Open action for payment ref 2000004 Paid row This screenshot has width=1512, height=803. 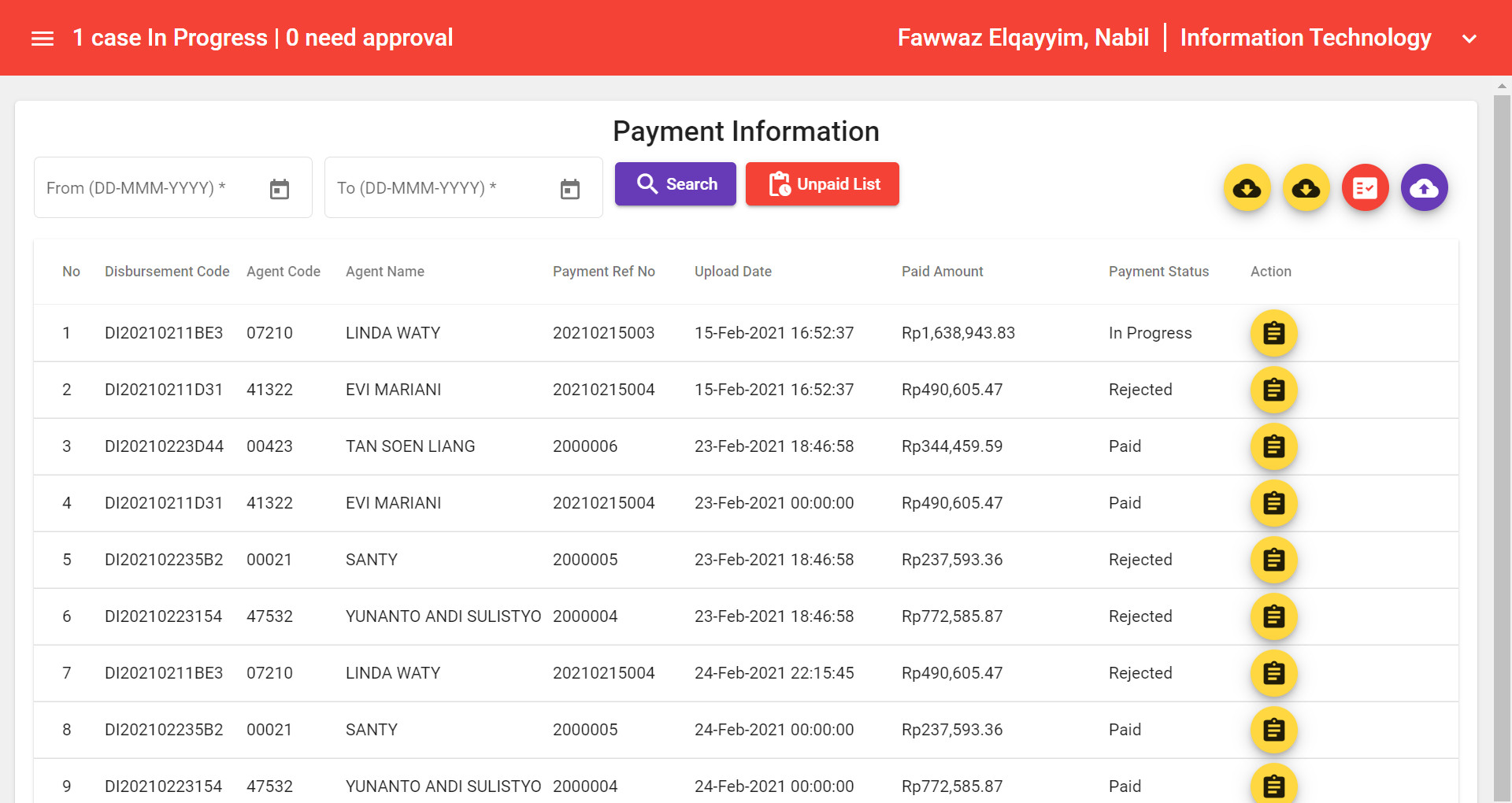1273,785
